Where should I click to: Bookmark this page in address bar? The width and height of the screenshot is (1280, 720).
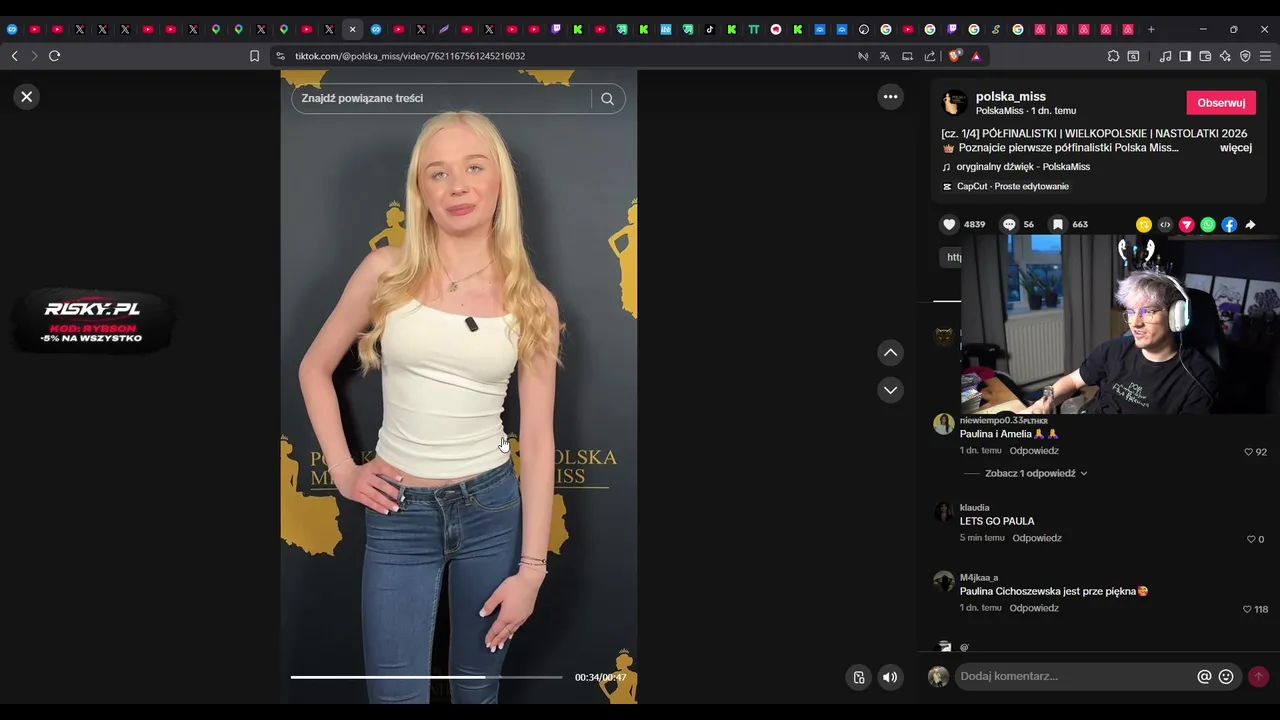(254, 56)
